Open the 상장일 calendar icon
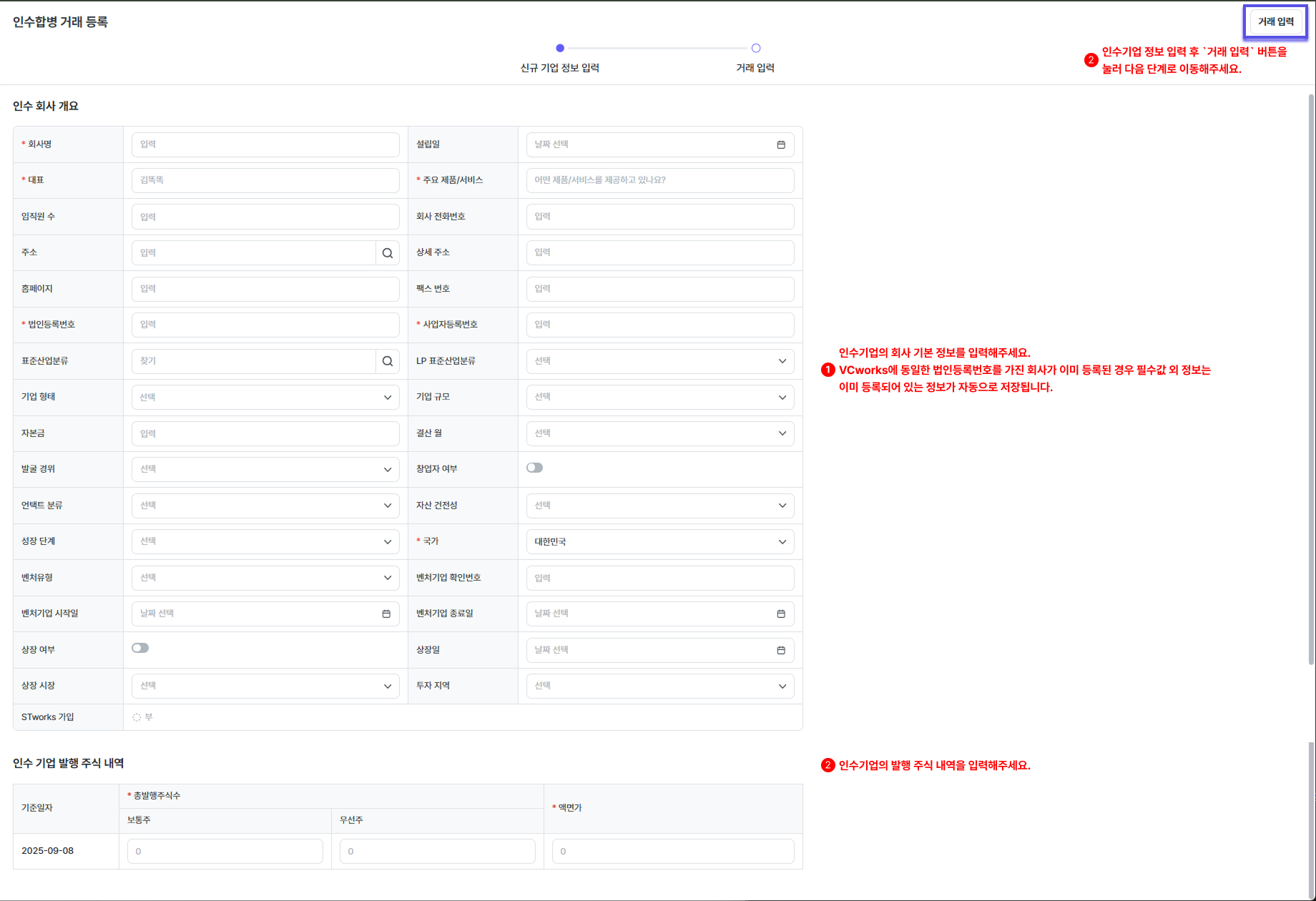 781,650
